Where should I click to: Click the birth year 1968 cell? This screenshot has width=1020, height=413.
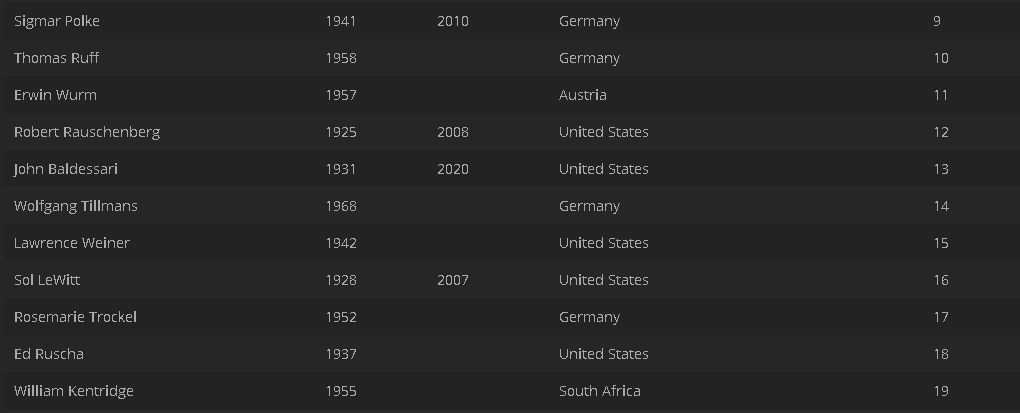pyautogui.click(x=341, y=206)
